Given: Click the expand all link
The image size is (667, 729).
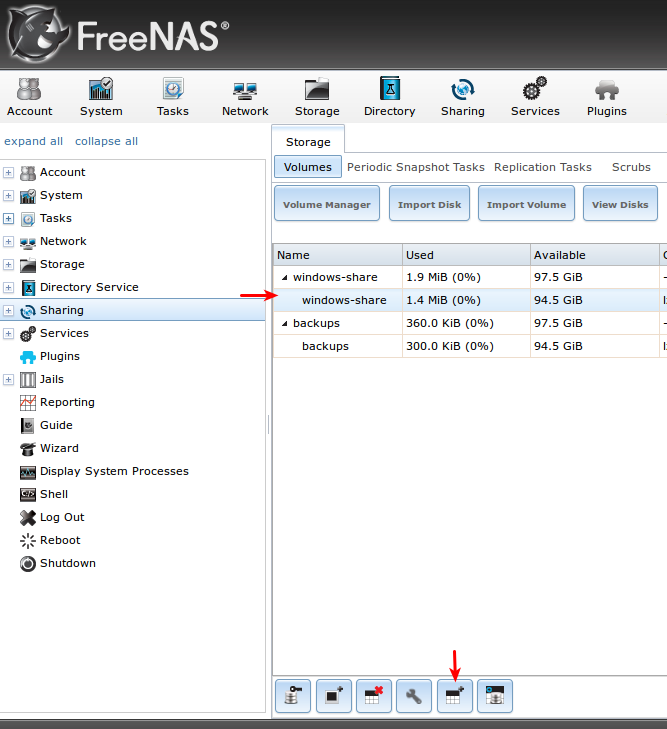Looking at the screenshot, I should pos(33,141).
